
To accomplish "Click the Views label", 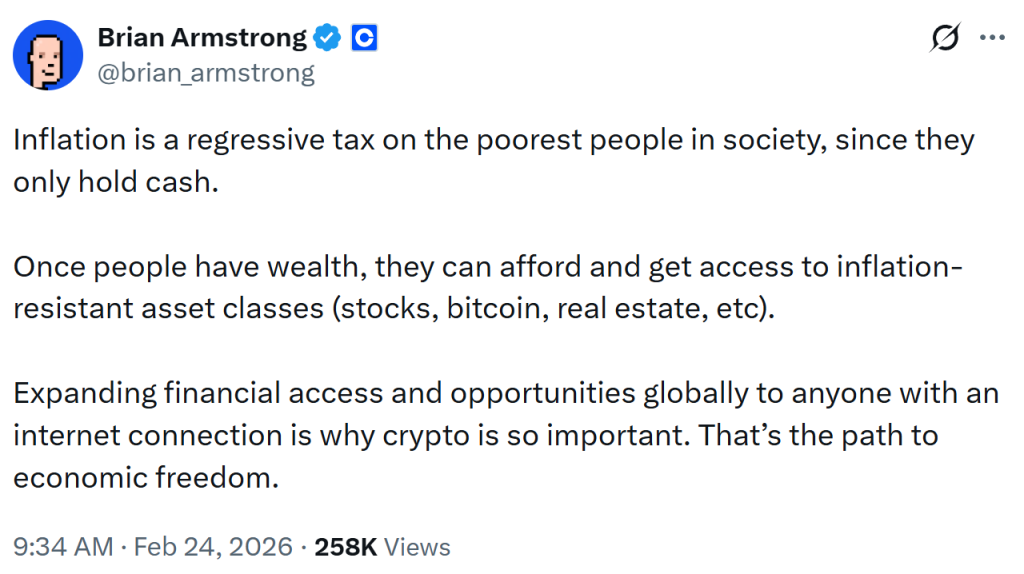I will 417,547.
